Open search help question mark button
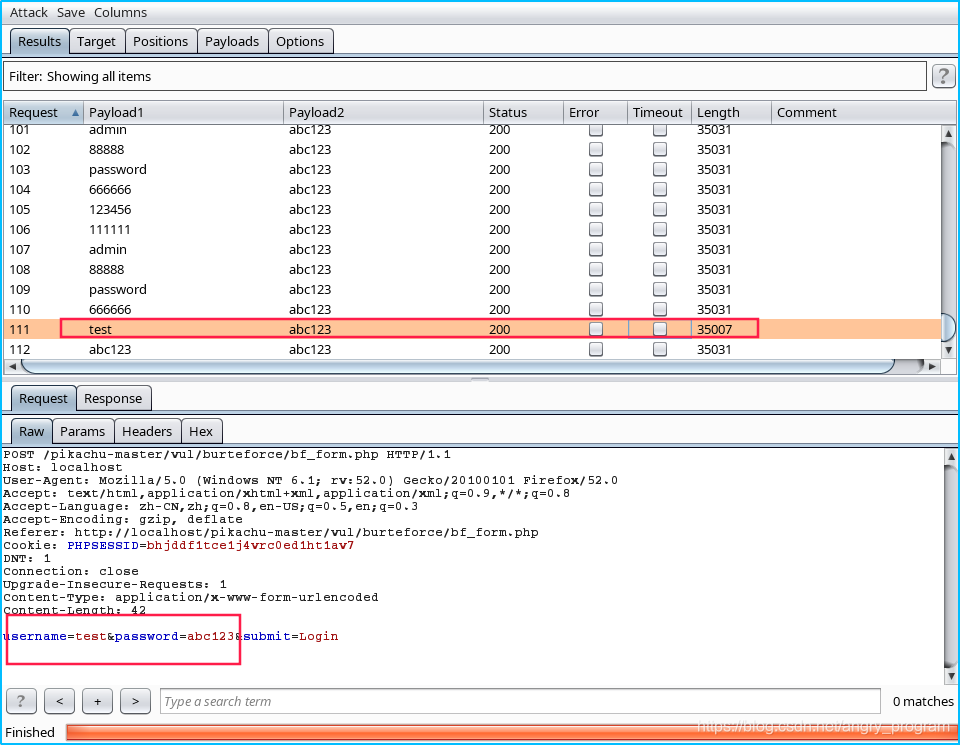960x745 pixels. click(21, 701)
